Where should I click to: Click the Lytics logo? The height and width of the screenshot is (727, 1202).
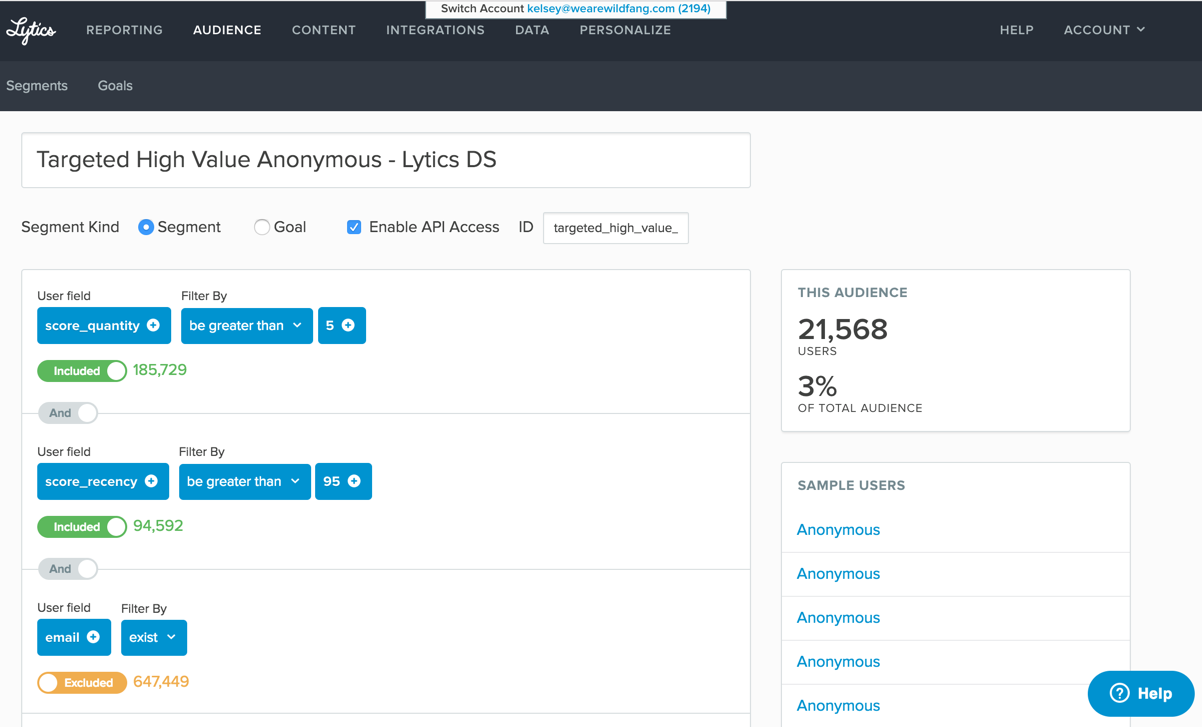[31, 31]
